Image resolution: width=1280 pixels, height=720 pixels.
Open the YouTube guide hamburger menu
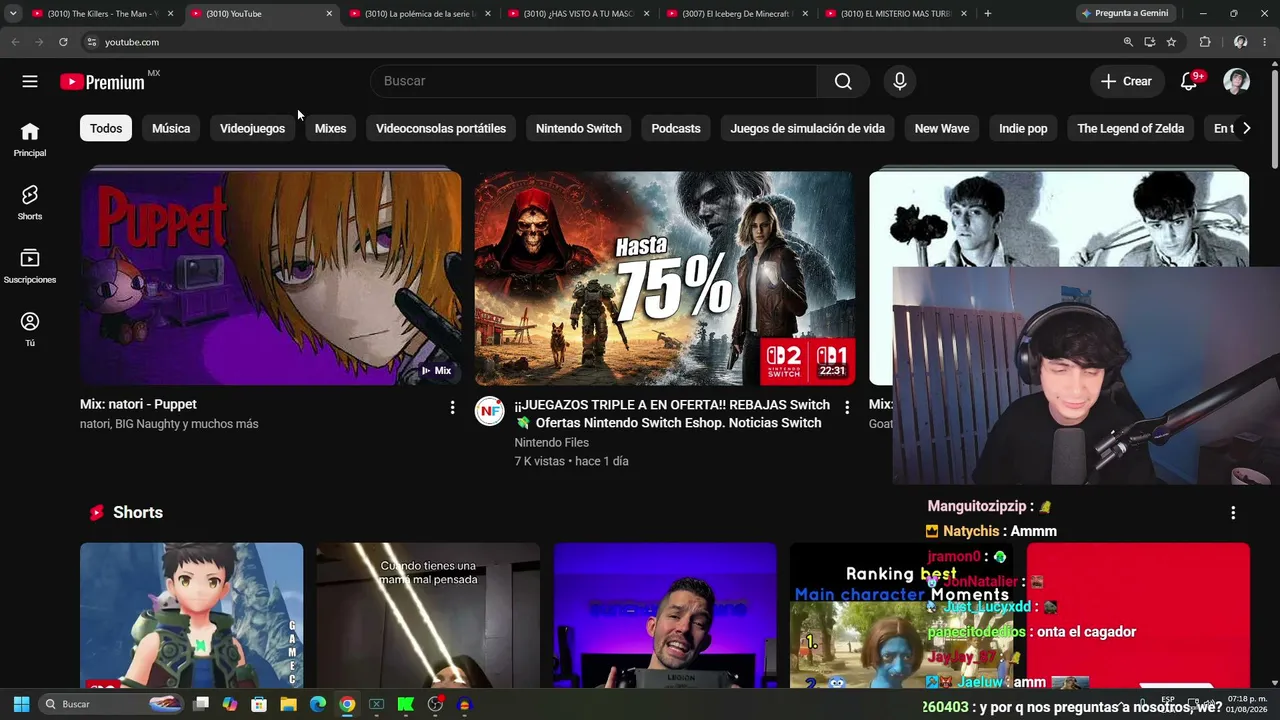(x=30, y=81)
